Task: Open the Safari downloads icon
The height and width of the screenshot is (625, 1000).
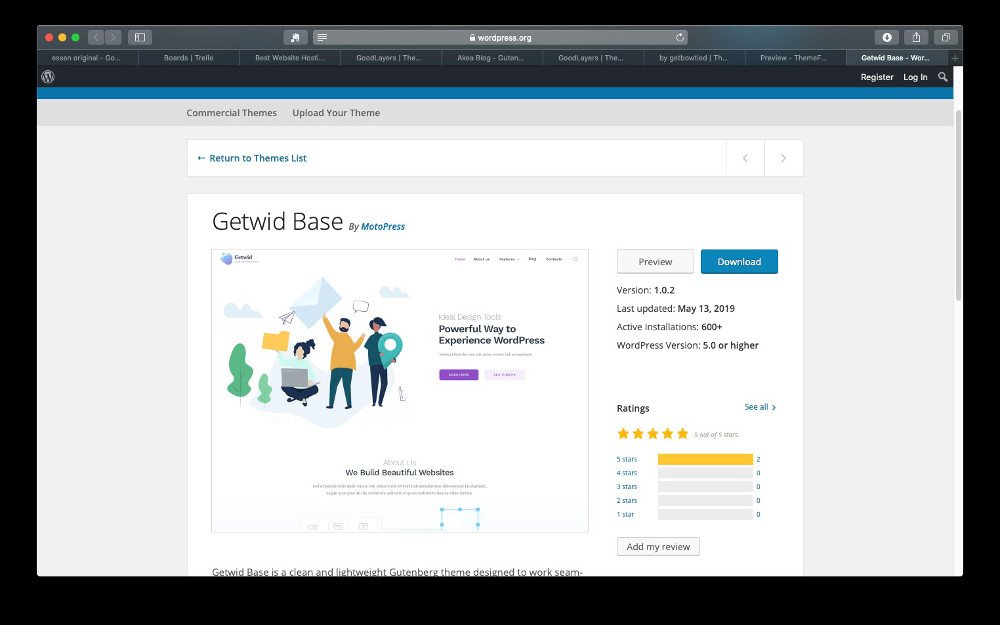Action: point(886,38)
